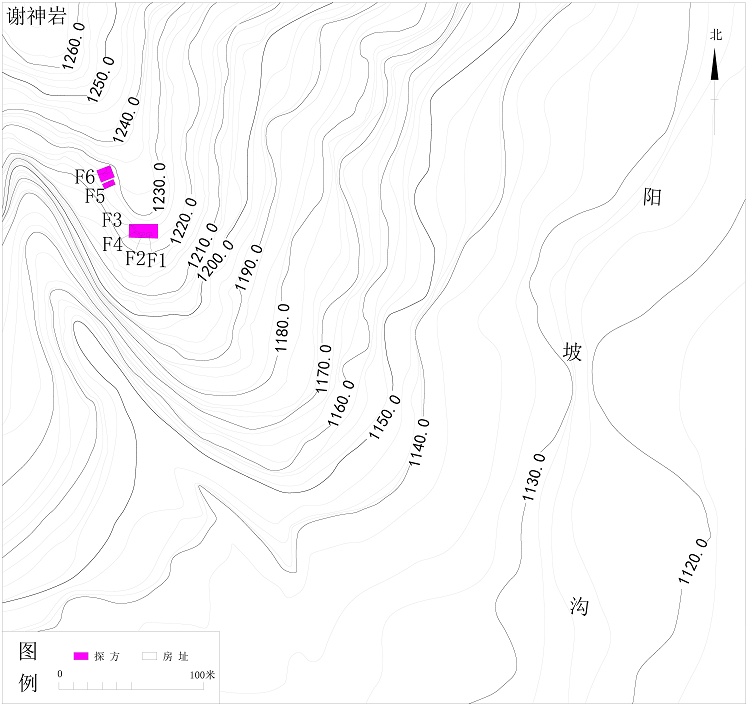Viewport: 752px width, 706px height.
Task: Select the large magenta excavation rectangle near F3
Action: [143, 231]
